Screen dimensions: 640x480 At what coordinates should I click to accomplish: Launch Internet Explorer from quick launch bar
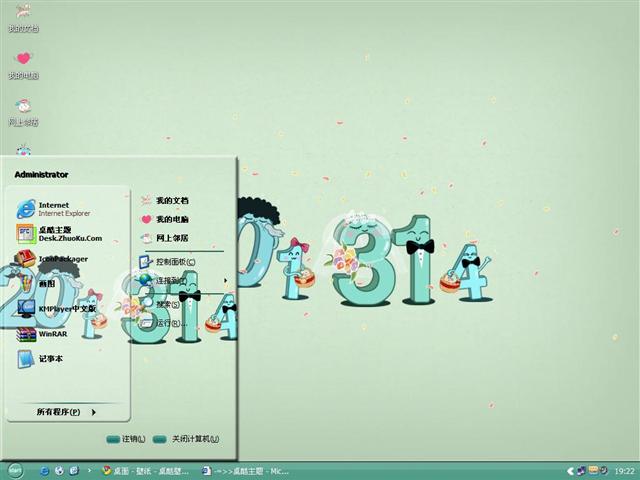tap(44, 471)
